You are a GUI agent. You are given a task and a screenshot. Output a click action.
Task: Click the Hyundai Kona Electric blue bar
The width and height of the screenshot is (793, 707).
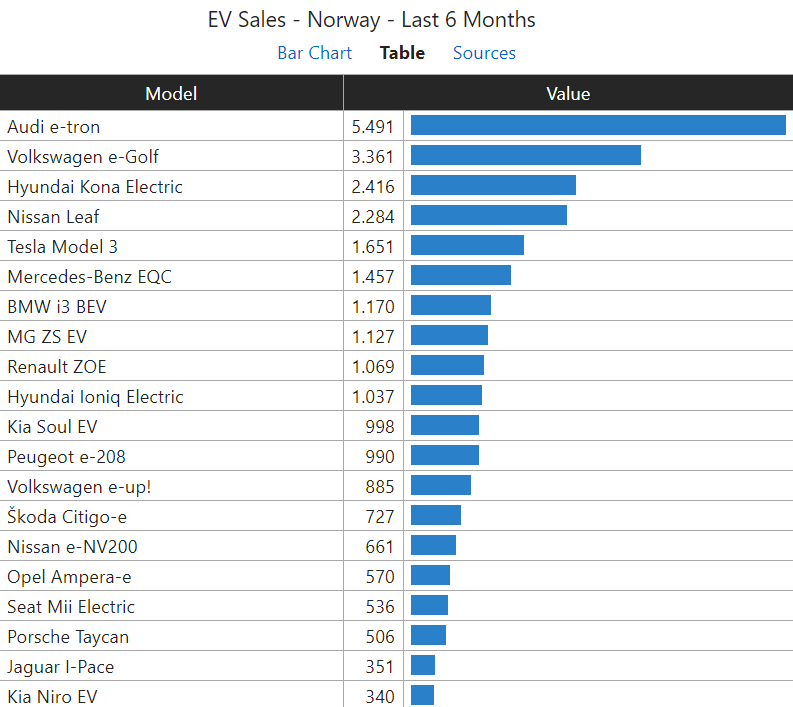pyautogui.click(x=493, y=185)
